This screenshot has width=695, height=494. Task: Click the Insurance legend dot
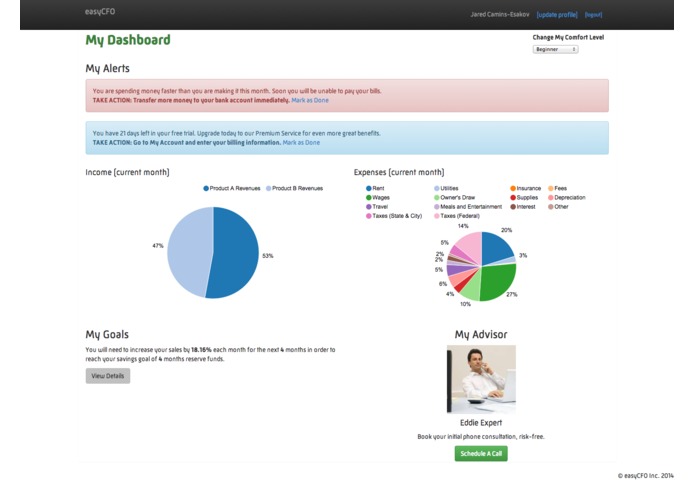[513, 188]
